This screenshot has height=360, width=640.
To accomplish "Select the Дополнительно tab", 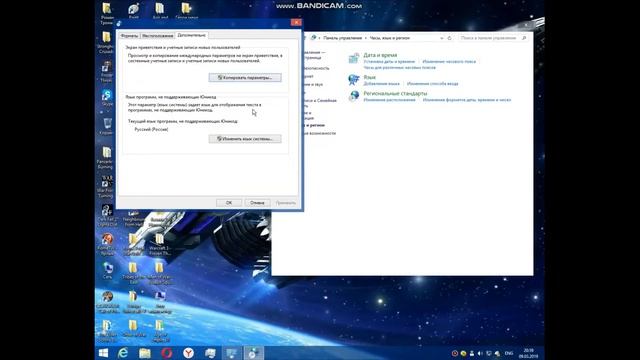I will (x=191, y=36).
